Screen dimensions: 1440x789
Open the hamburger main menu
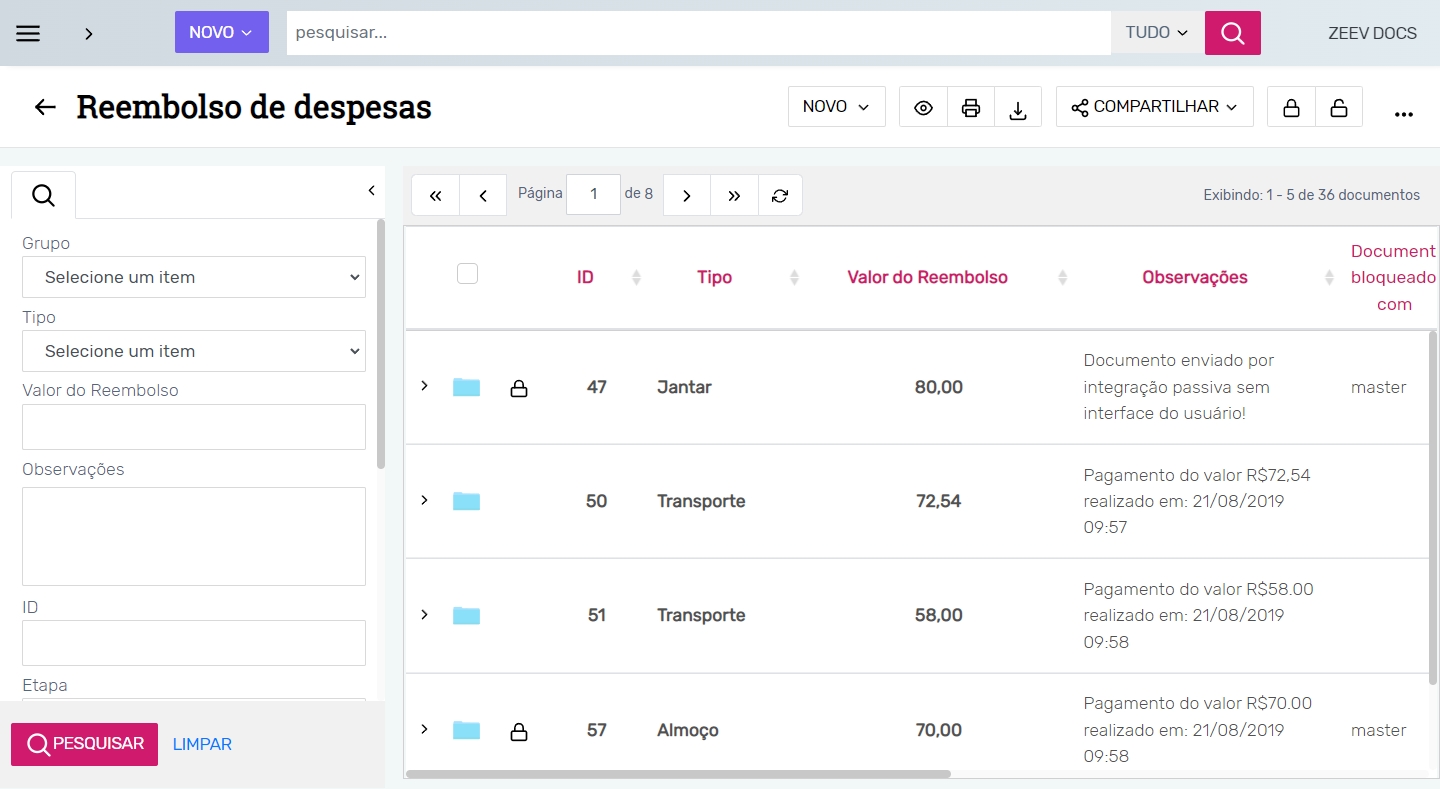(x=28, y=33)
